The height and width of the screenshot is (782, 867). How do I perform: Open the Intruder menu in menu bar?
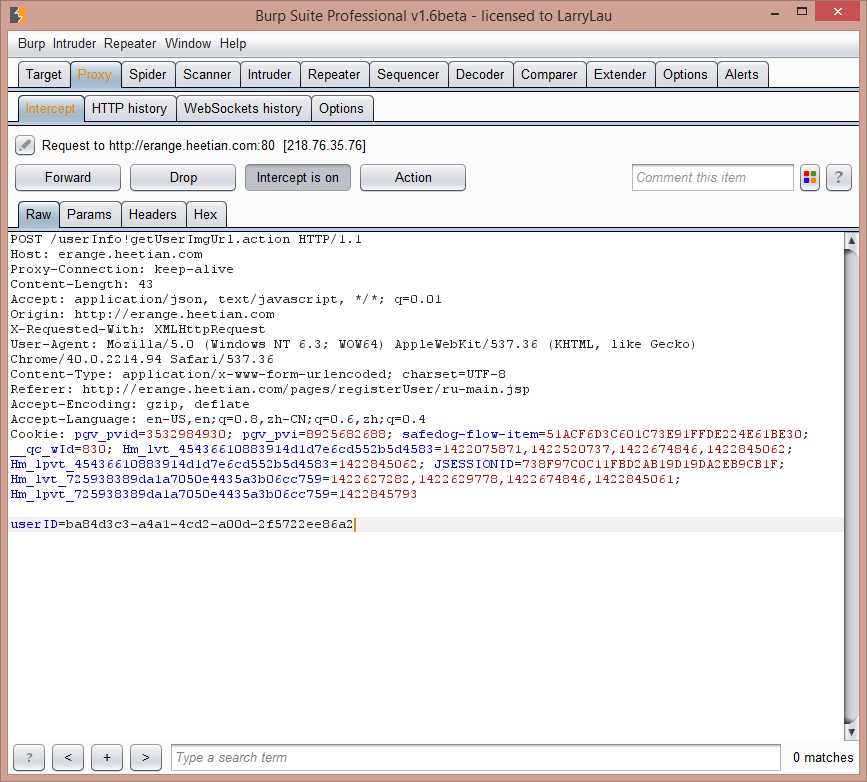74,44
